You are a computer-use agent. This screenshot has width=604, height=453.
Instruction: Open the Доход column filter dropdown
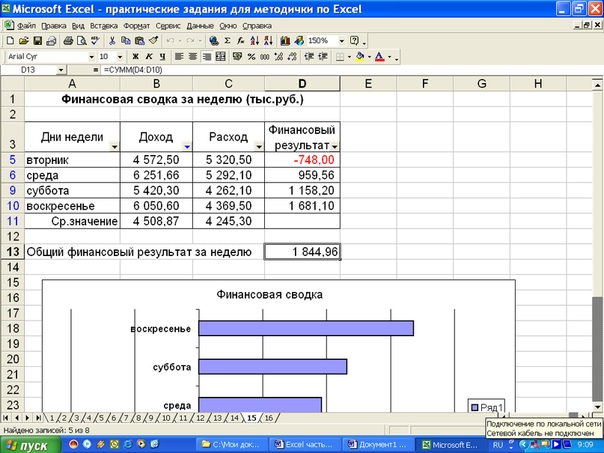(x=186, y=146)
